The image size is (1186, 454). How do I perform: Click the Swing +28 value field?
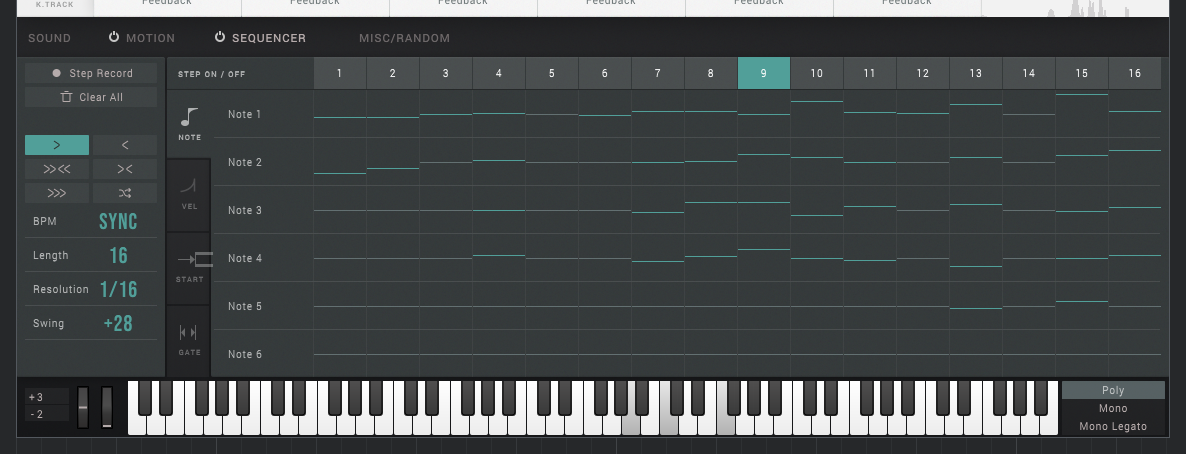pos(118,324)
